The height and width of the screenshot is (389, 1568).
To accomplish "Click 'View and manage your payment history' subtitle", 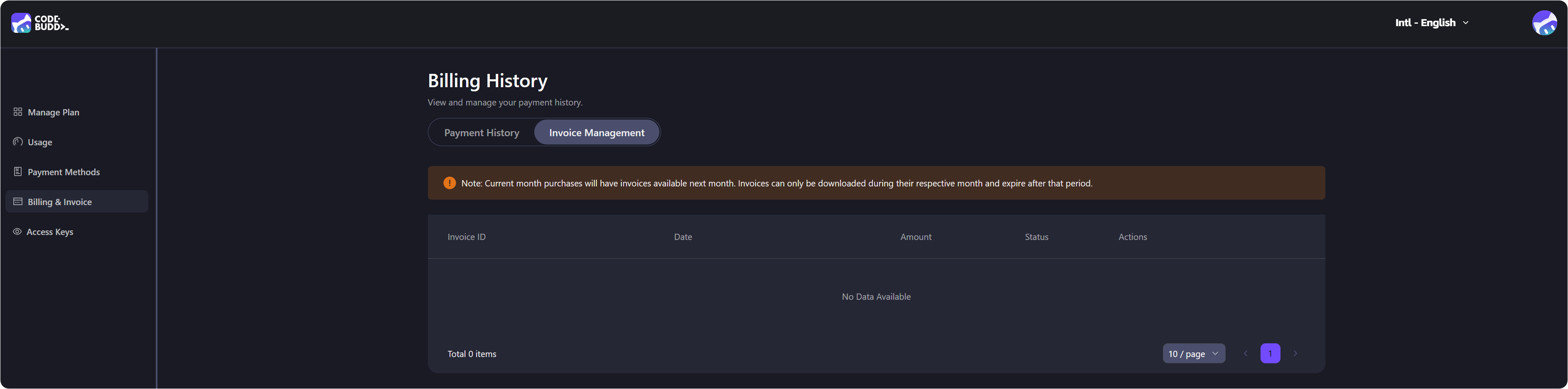I will coord(505,102).
